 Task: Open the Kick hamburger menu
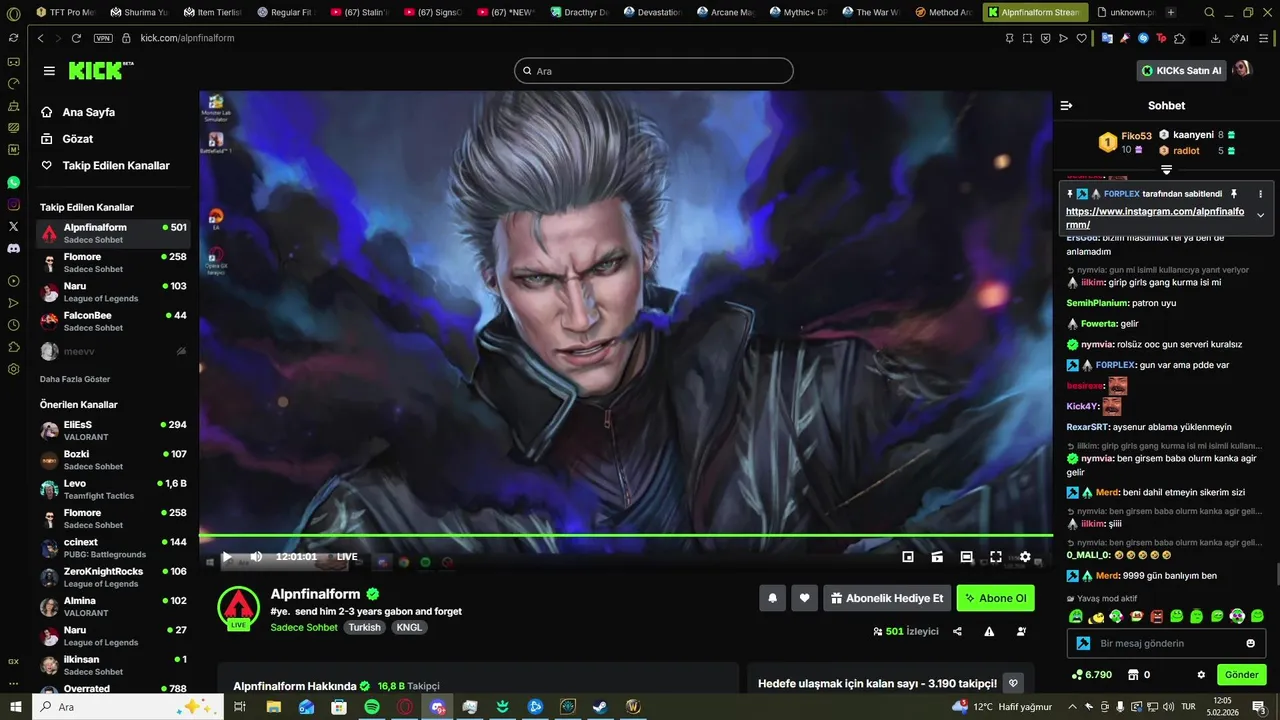[x=49, y=71]
